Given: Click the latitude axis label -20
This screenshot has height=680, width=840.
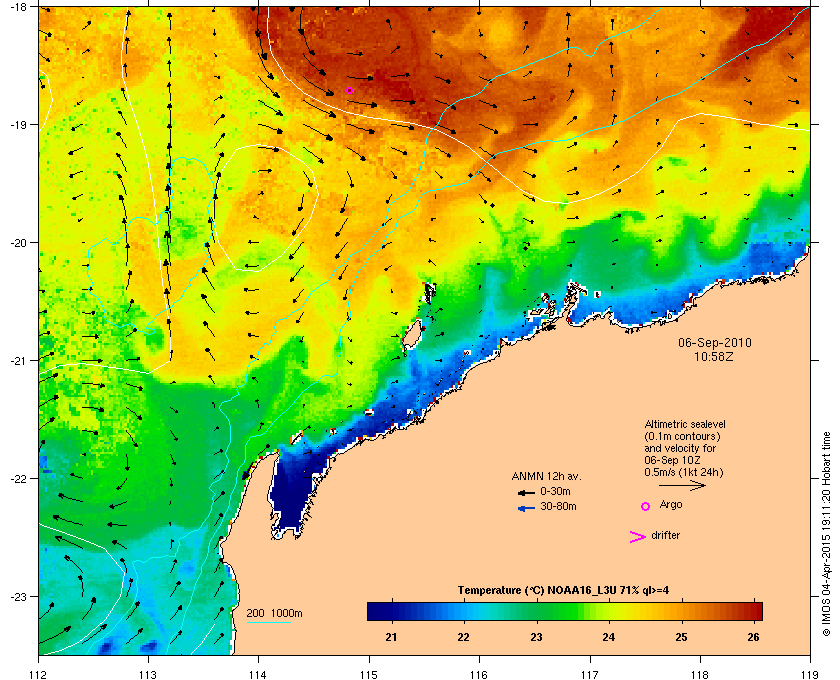Looking at the screenshot, I should (18, 243).
